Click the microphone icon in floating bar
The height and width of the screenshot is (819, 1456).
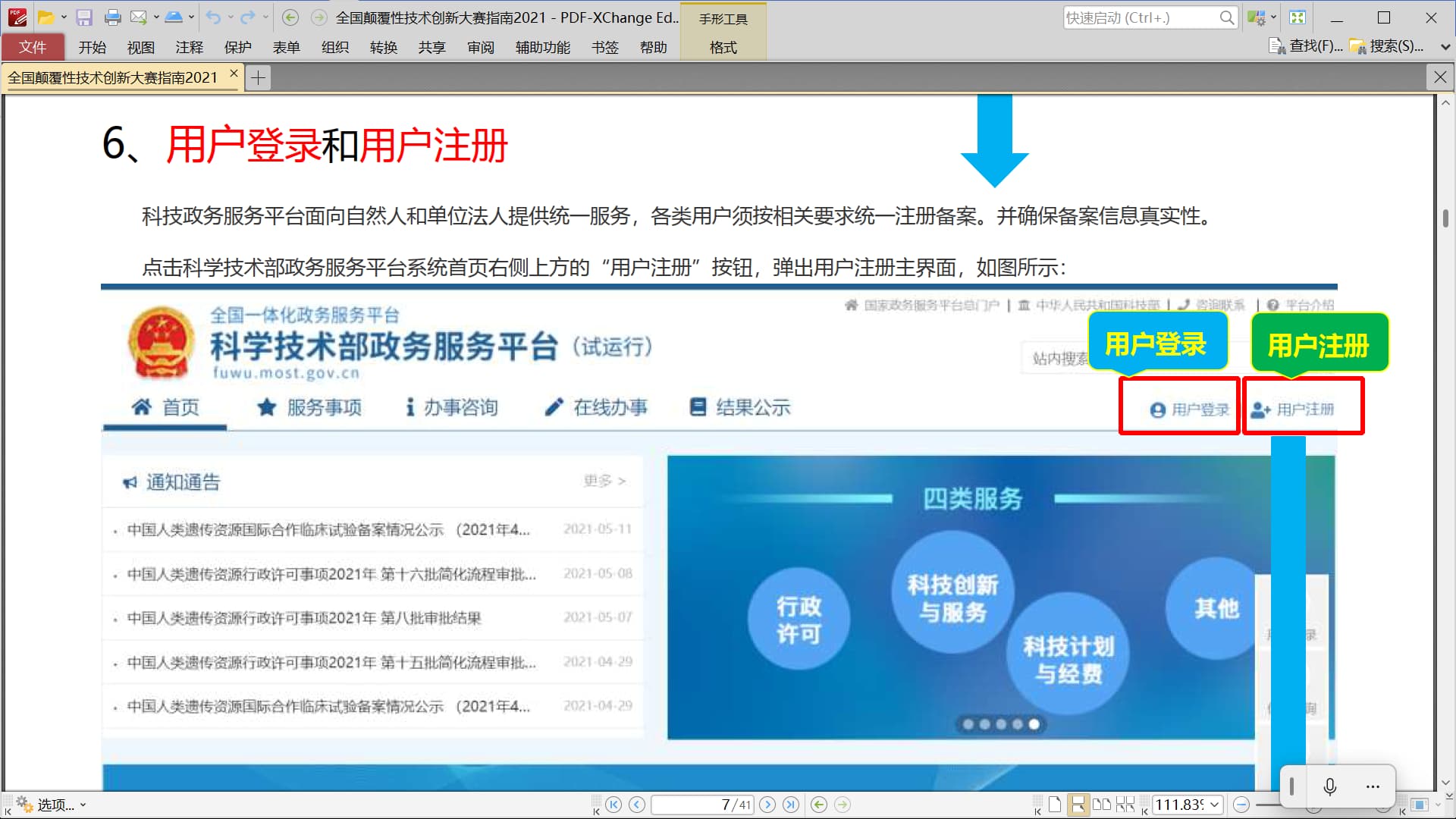(x=1329, y=786)
